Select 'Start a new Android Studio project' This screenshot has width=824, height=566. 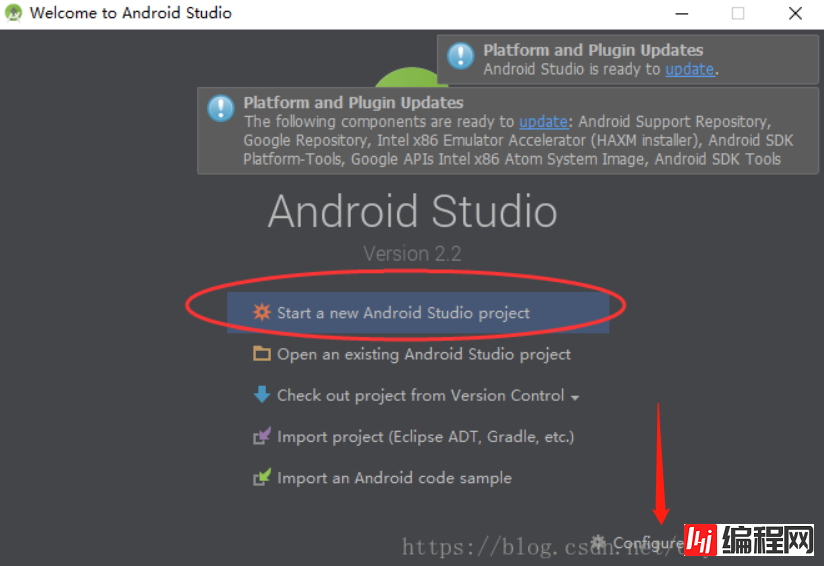403,313
